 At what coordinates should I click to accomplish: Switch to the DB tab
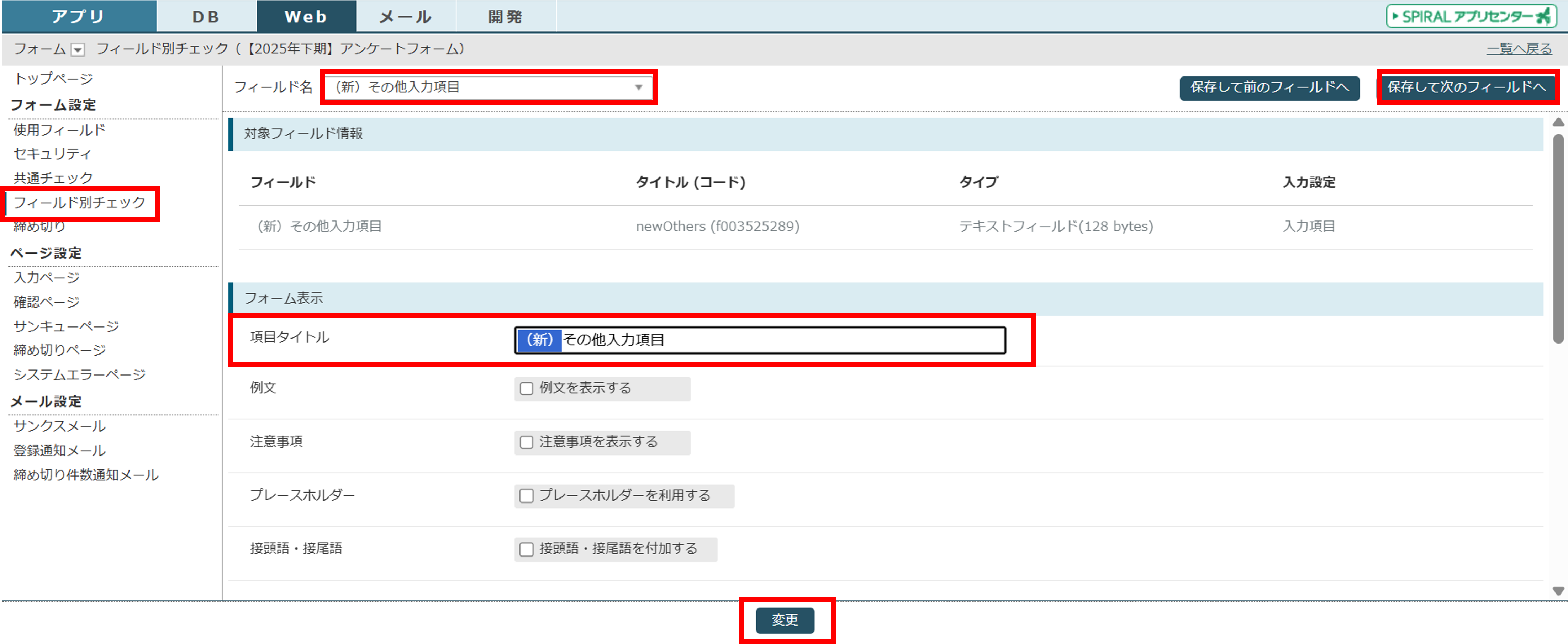point(206,17)
